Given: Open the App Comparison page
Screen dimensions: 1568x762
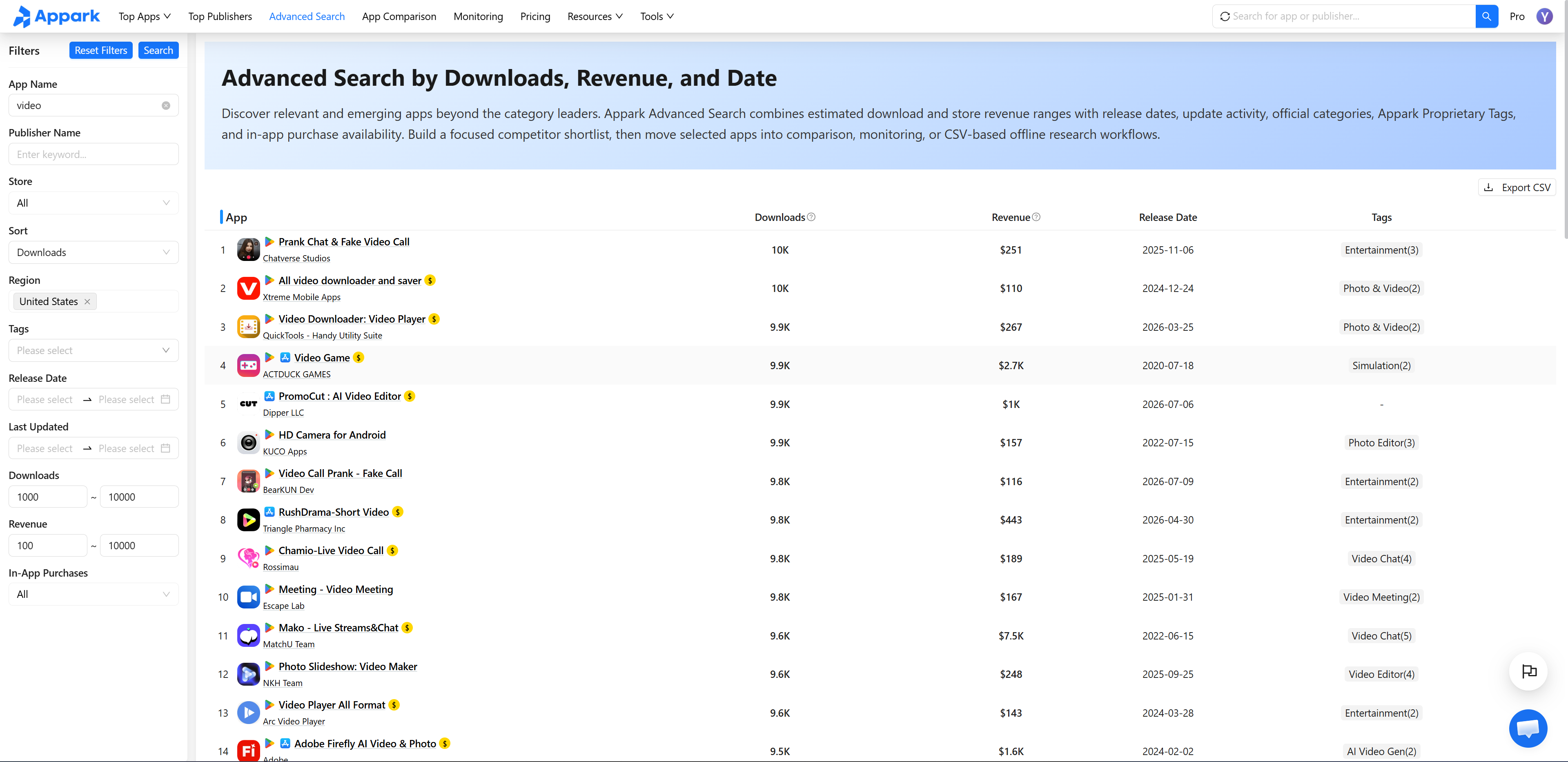Looking at the screenshot, I should (x=399, y=16).
